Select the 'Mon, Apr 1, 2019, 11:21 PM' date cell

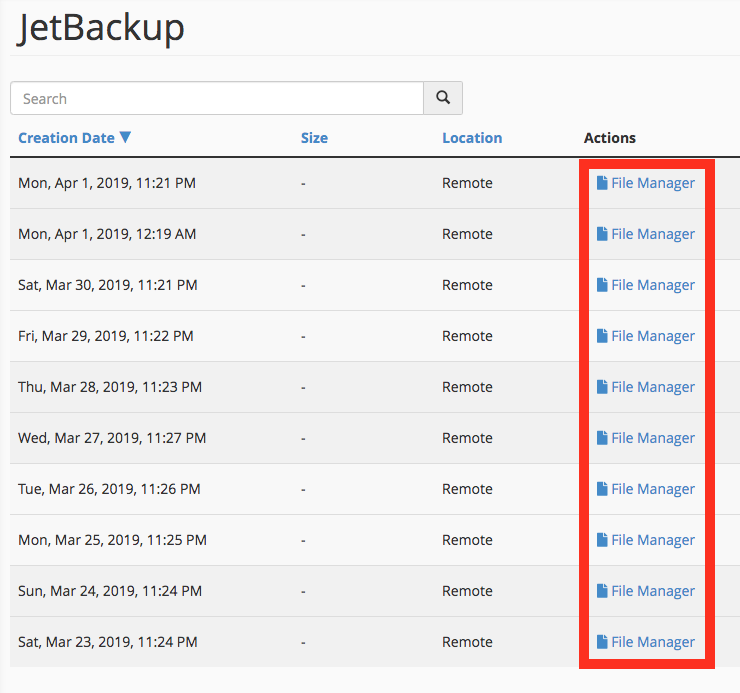pyautogui.click(x=107, y=183)
